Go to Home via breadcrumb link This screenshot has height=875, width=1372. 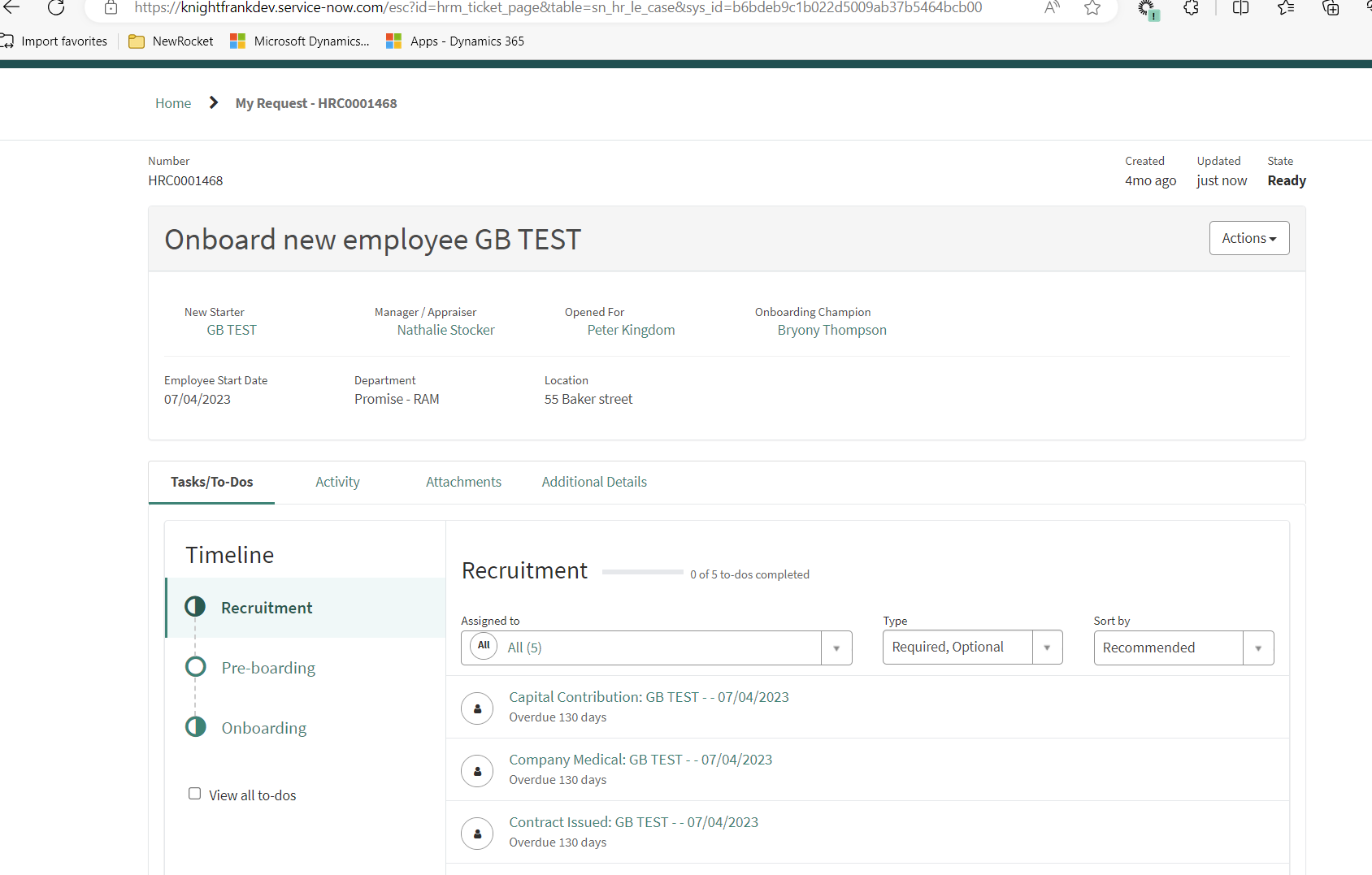[x=173, y=103]
